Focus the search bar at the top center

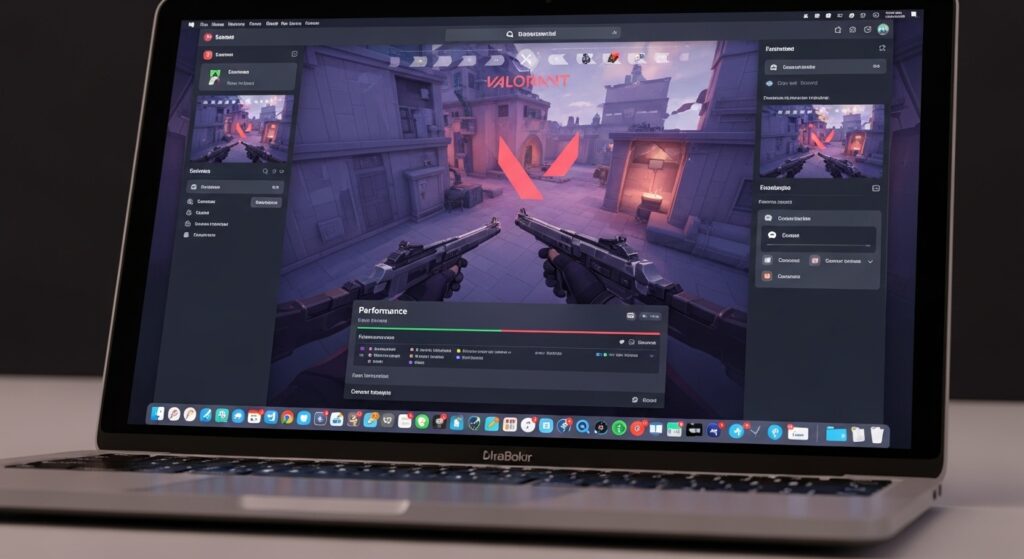tap(532, 33)
